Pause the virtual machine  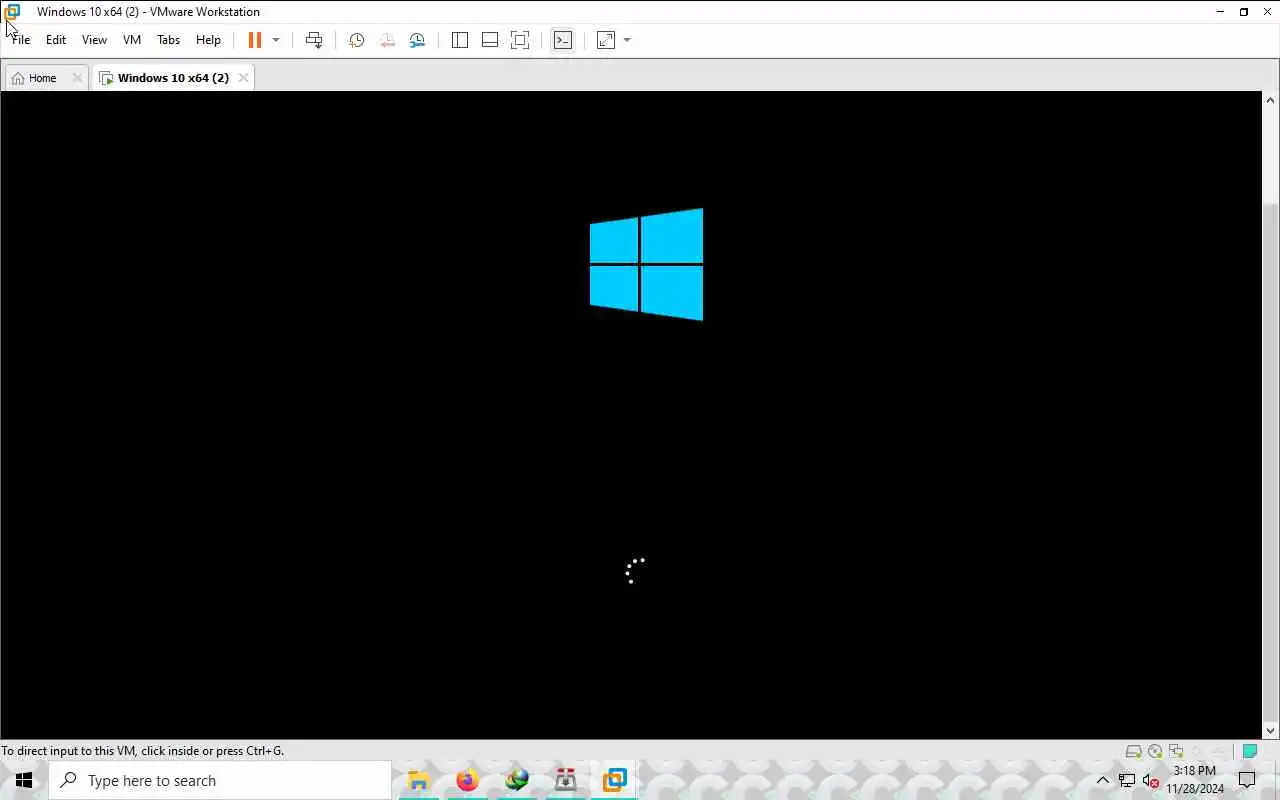pos(255,40)
